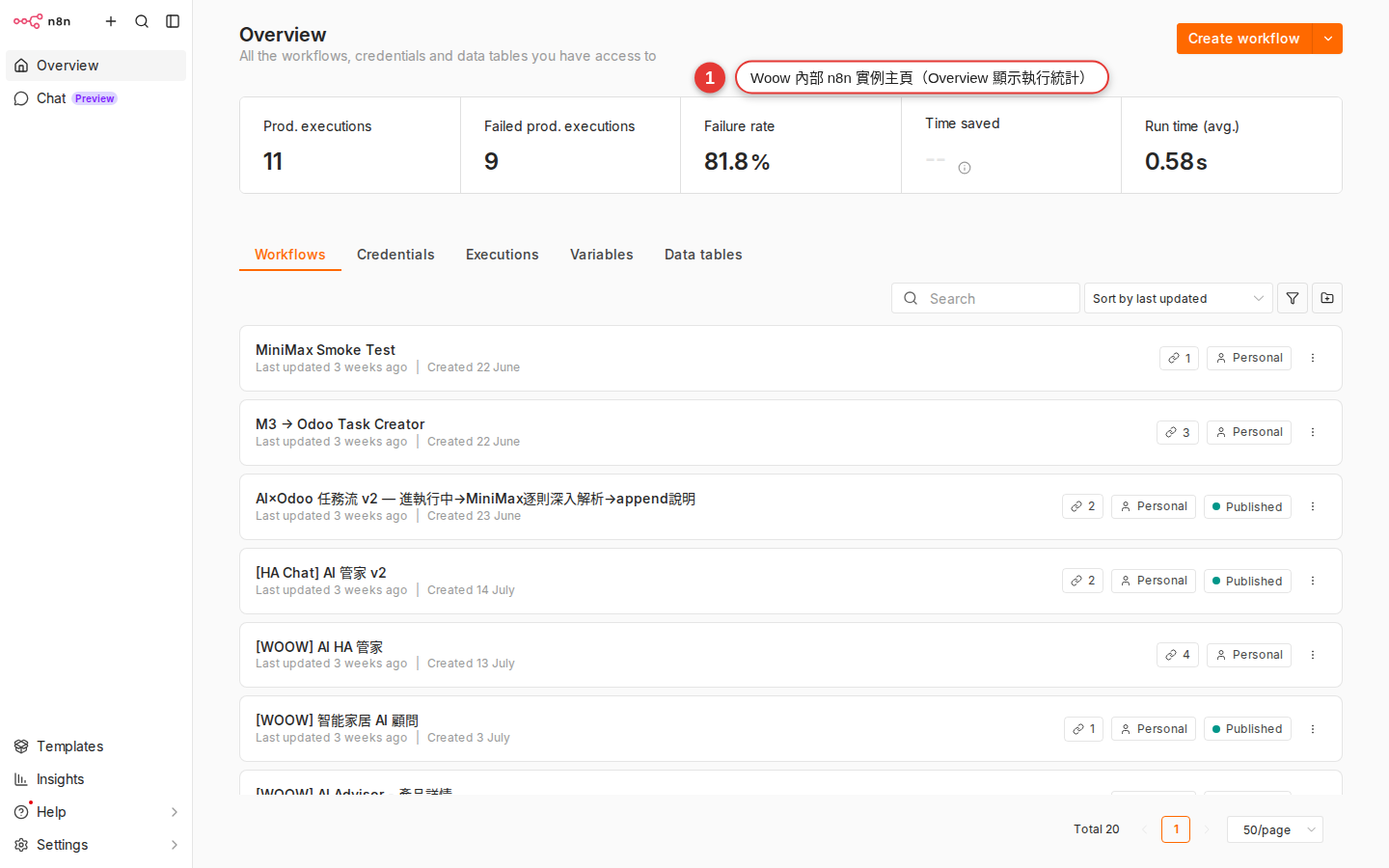Click the Failure rate card

click(x=791, y=146)
